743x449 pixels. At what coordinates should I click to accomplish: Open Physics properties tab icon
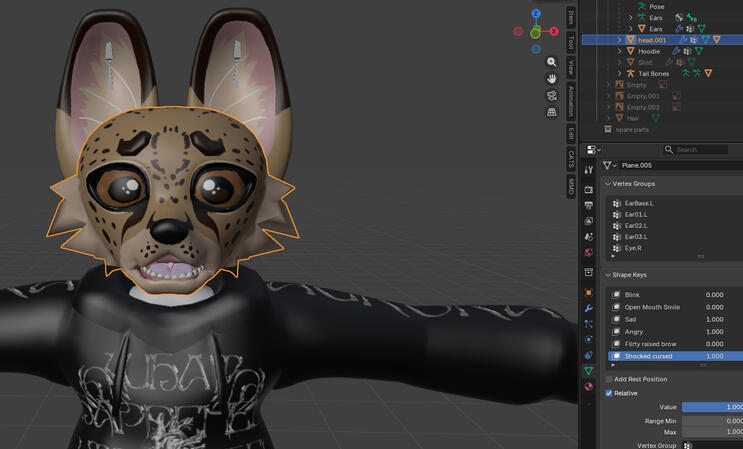tap(589, 340)
